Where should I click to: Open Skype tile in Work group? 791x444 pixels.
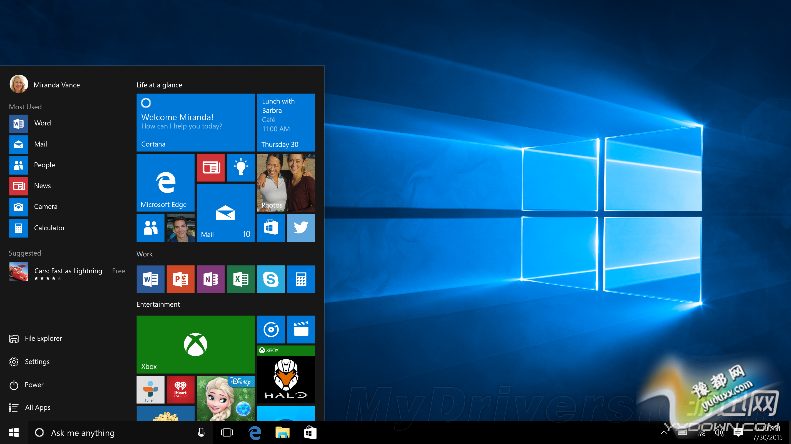point(271,279)
